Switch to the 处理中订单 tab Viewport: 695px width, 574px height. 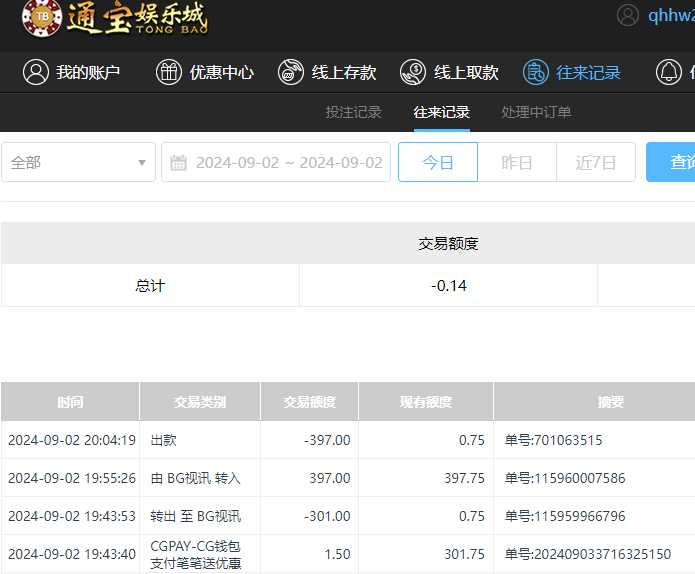pos(536,112)
